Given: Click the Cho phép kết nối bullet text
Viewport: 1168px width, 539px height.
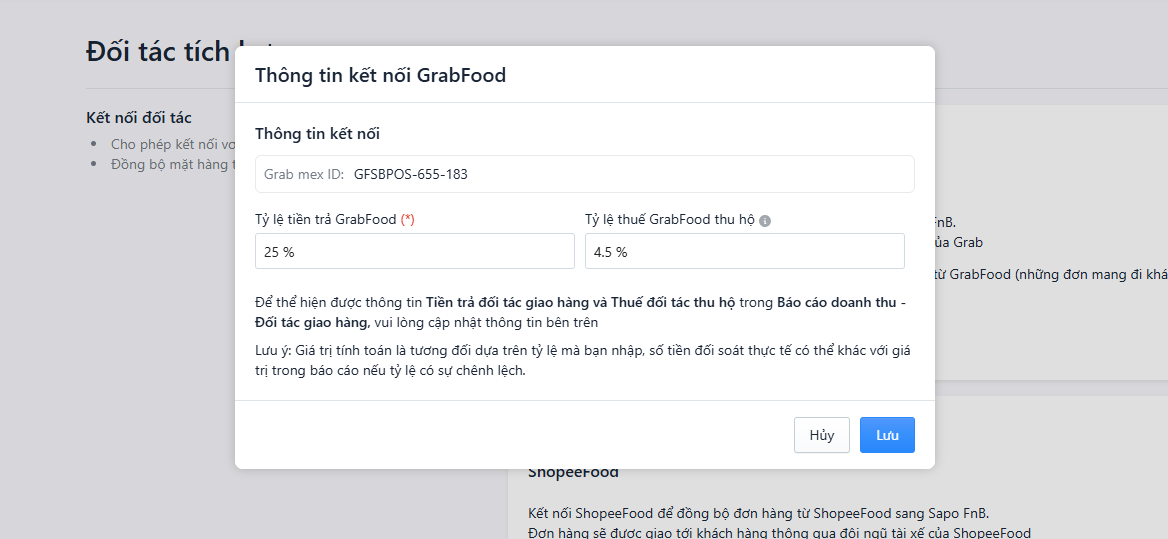Looking at the screenshot, I should [173, 144].
